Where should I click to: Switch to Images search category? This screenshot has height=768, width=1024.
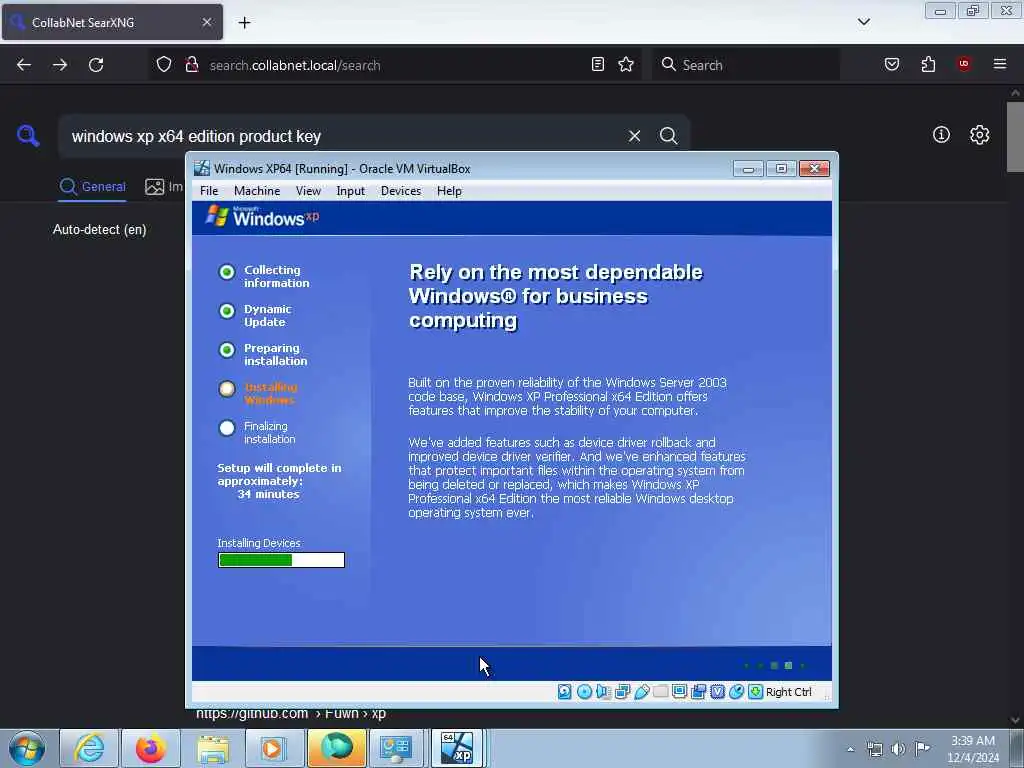pyautogui.click(x=164, y=187)
